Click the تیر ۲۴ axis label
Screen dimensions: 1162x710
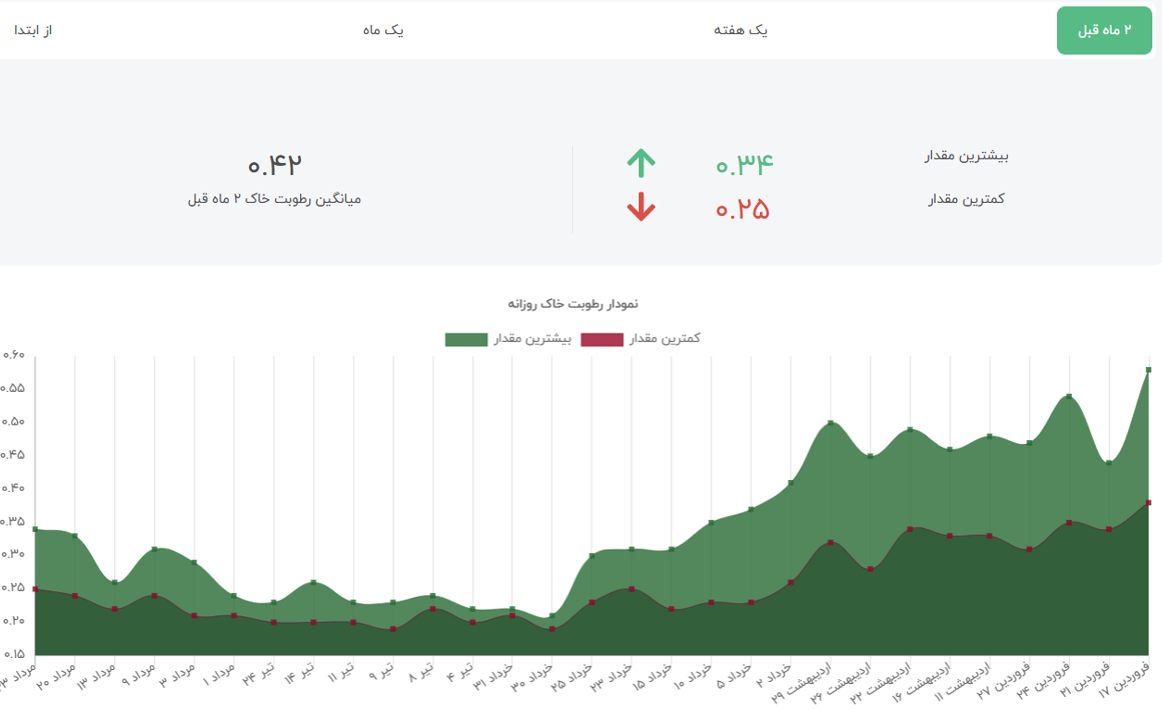point(259,672)
